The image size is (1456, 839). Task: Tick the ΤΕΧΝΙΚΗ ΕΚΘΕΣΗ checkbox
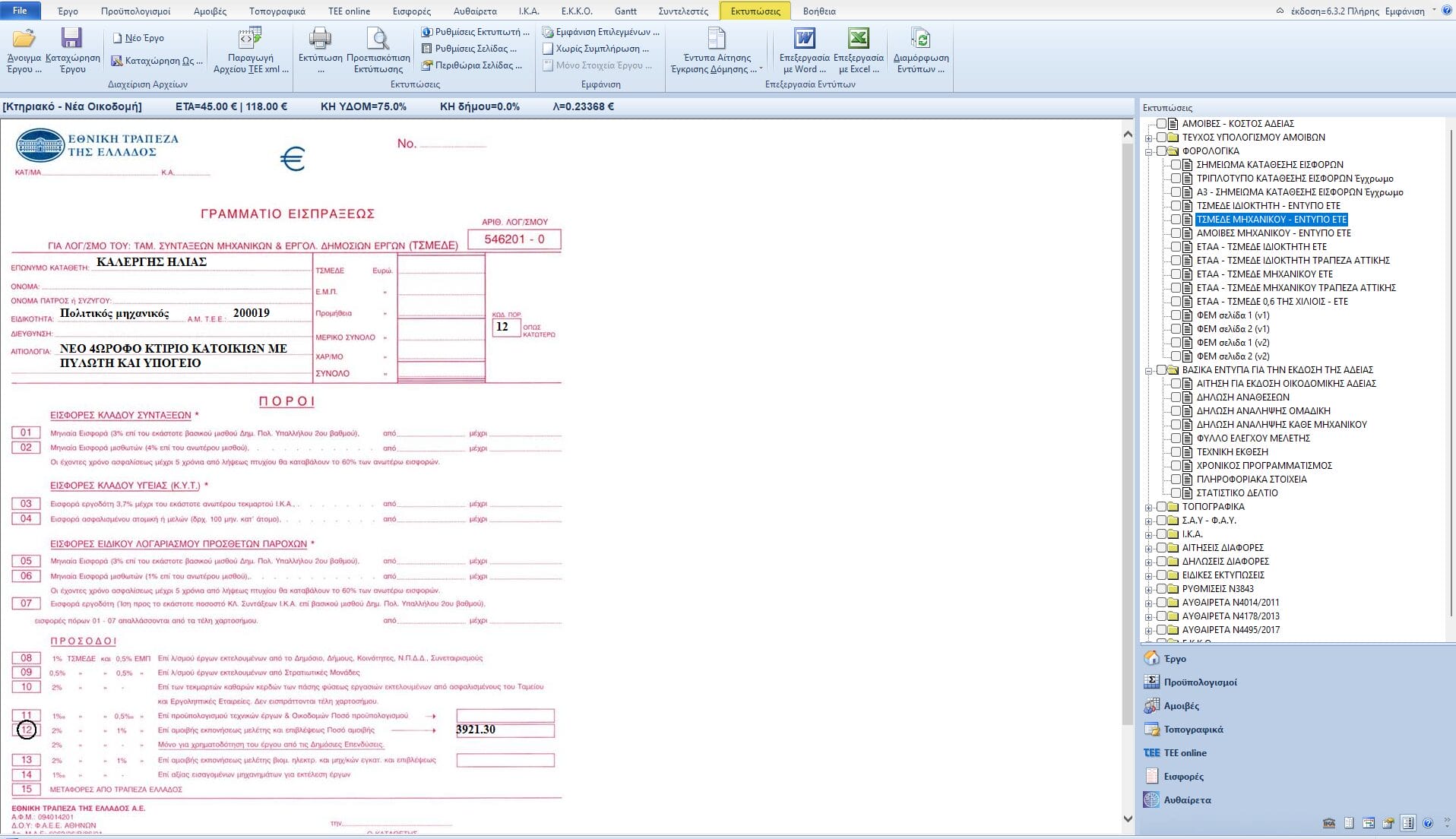1176,452
